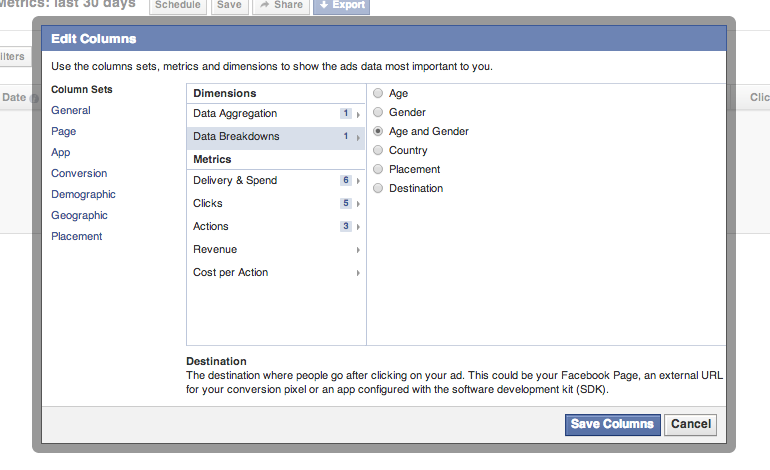Click the Date column info icon
This screenshot has width=770, height=470.
point(34,98)
